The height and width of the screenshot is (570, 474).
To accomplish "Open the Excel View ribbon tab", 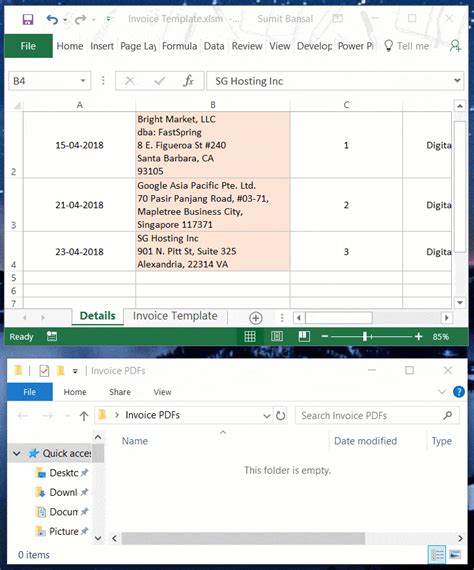I will click(280, 46).
